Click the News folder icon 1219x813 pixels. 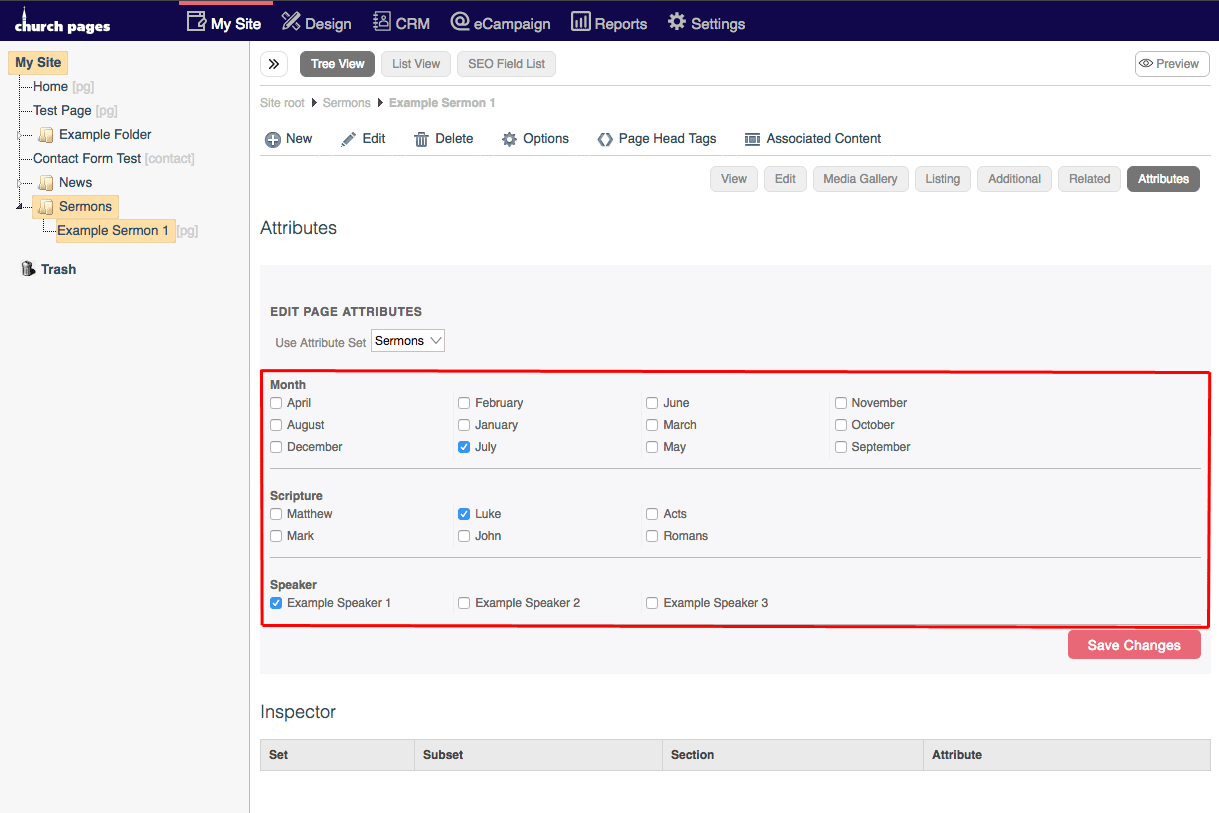click(46, 183)
